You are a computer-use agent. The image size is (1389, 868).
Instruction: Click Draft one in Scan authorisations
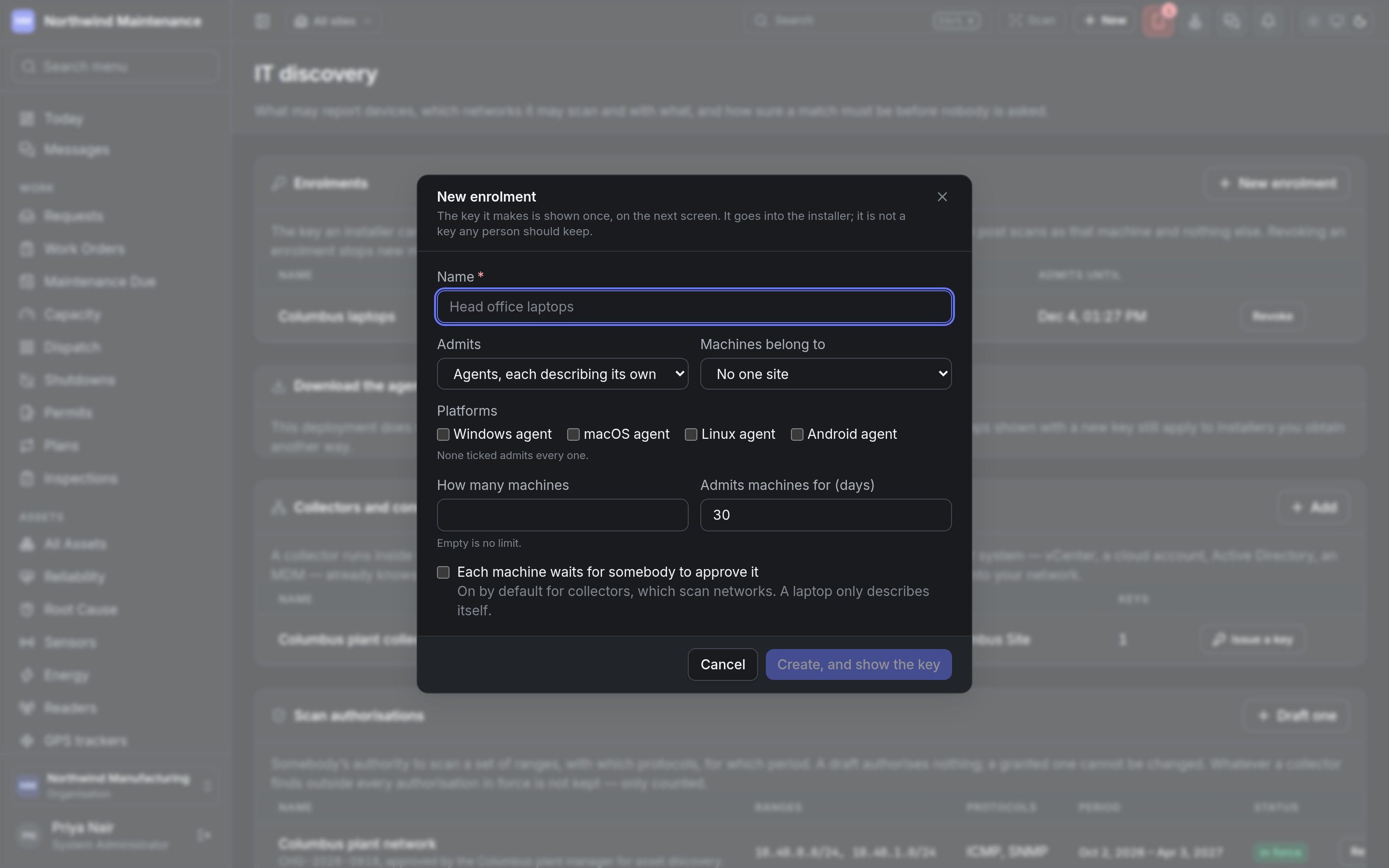point(1296,717)
